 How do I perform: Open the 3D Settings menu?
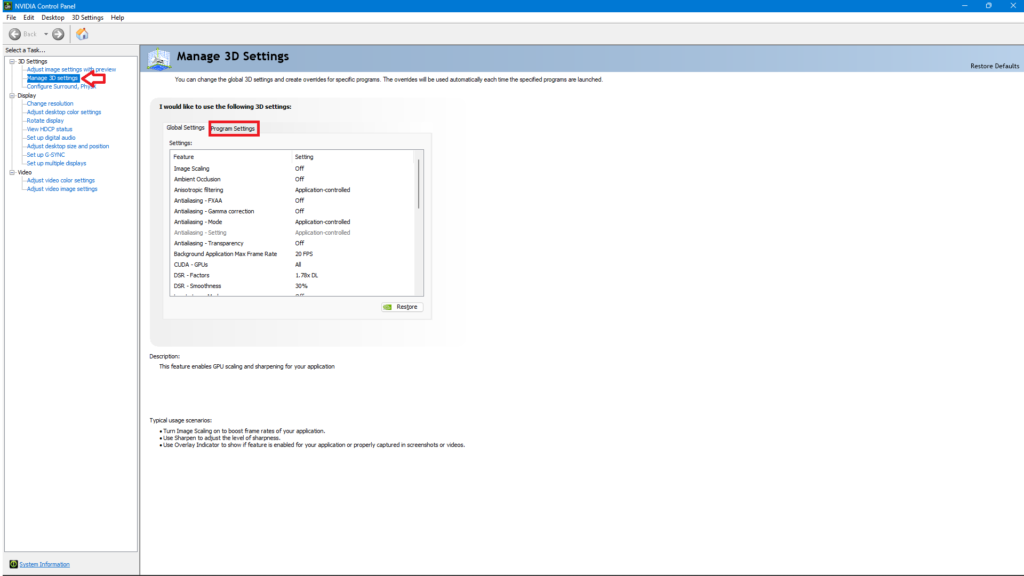pyautogui.click(x=87, y=18)
